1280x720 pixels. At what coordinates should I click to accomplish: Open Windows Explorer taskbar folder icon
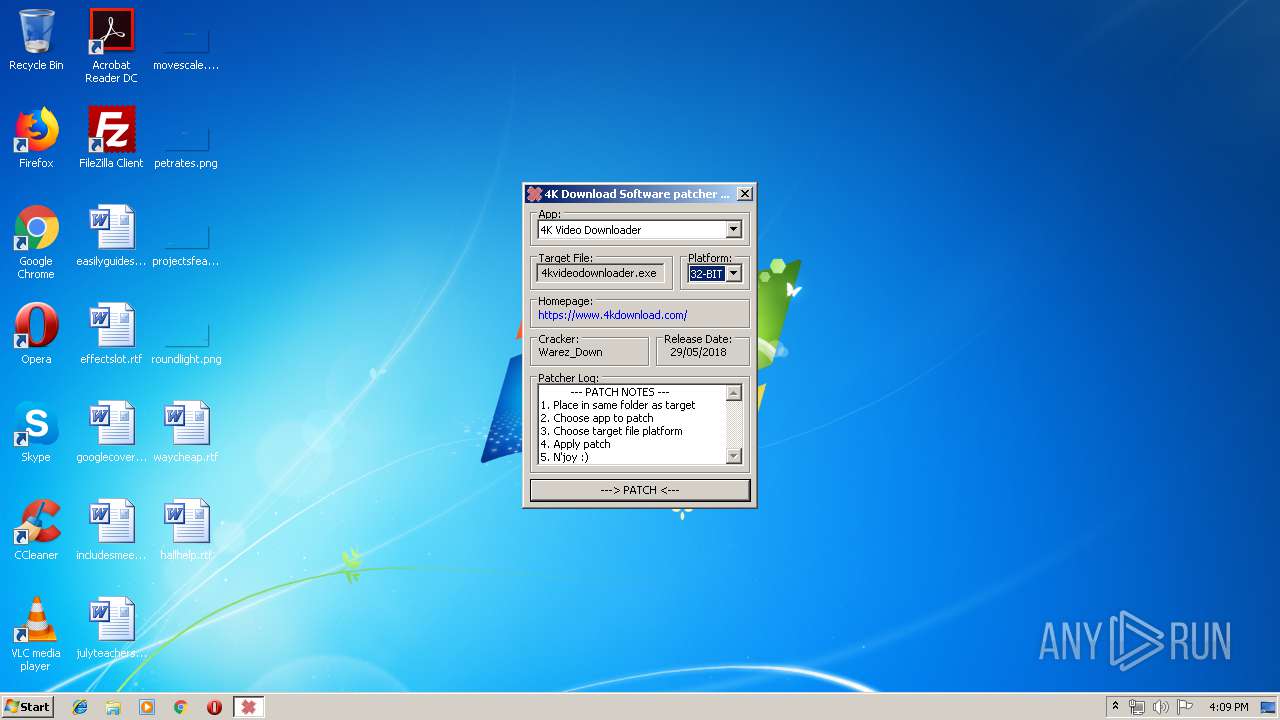coord(113,707)
